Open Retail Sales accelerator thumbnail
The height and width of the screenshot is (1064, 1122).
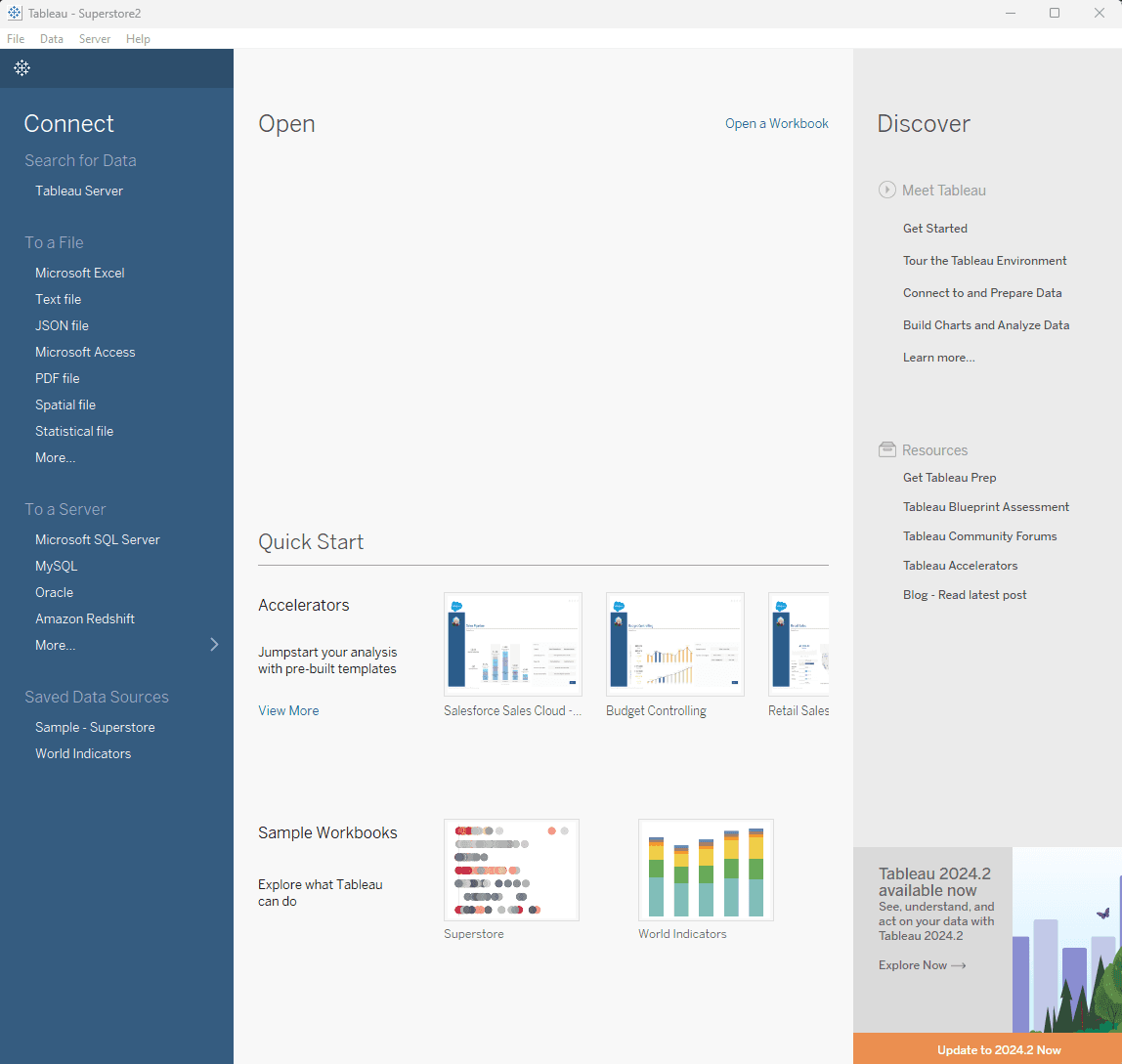[798, 644]
